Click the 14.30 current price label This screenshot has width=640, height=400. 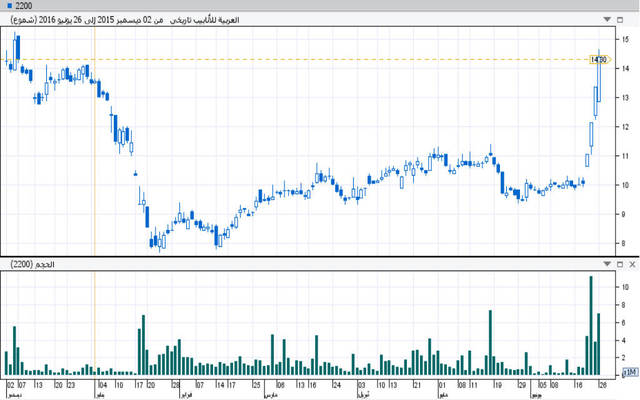tap(600, 60)
